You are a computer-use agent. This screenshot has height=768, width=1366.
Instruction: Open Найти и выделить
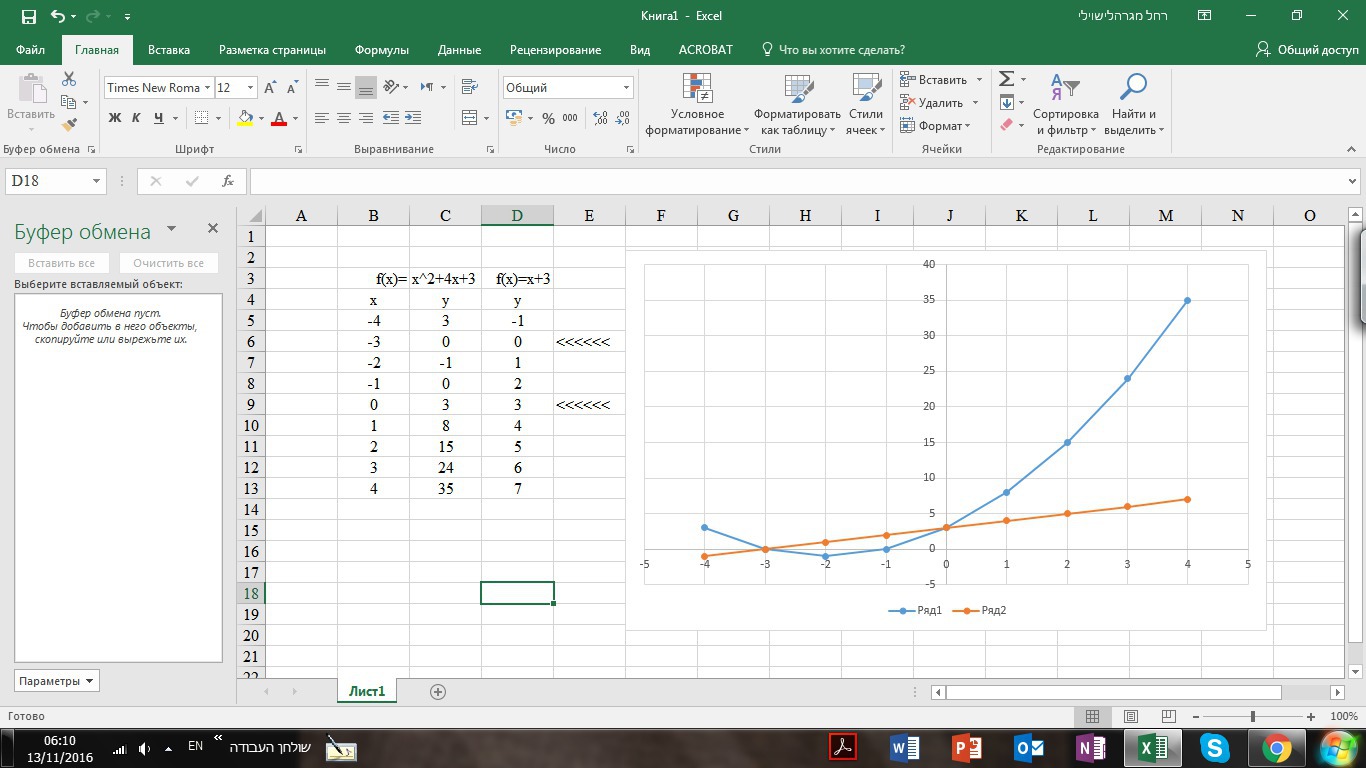[x=1134, y=104]
